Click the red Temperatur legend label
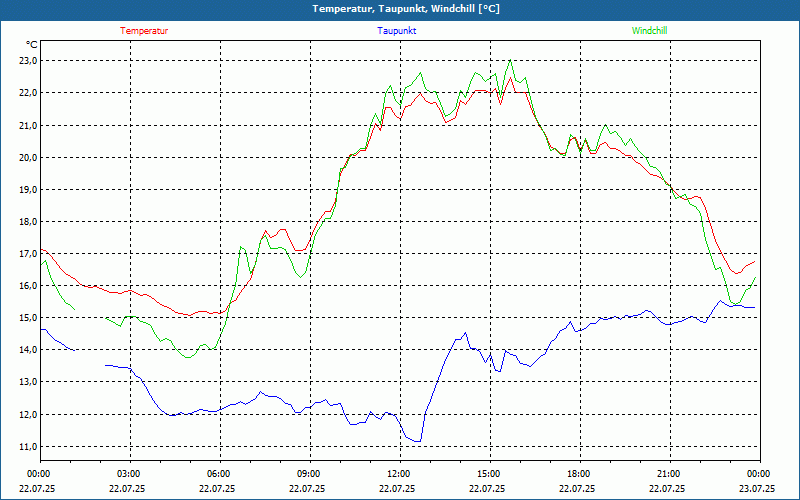 (x=144, y=31)
